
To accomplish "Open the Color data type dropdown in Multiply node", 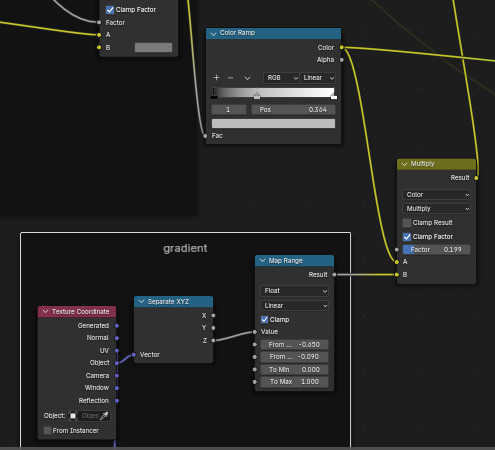I will point(436,195).
